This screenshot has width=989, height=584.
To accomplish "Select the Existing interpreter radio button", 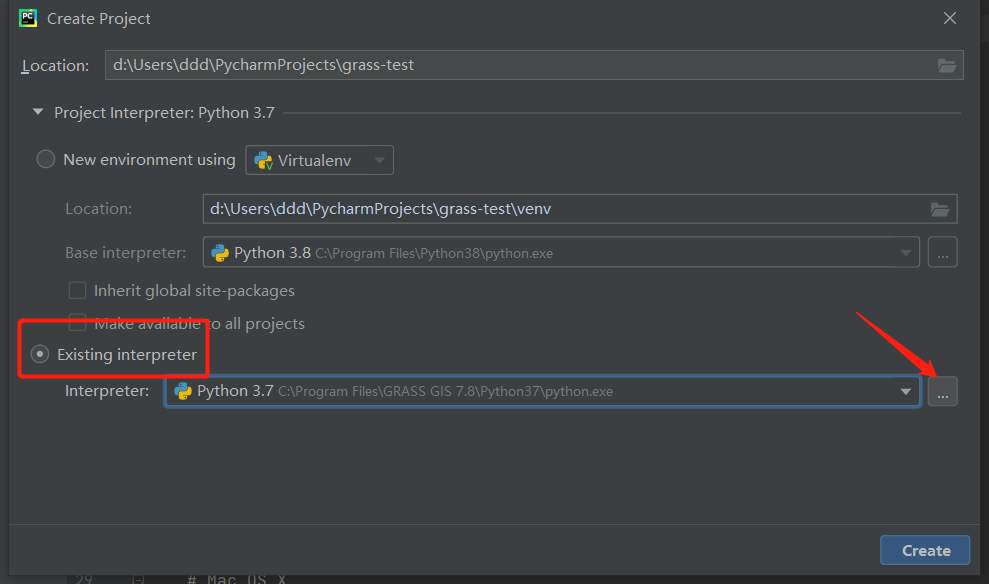I will pos(40,354).
